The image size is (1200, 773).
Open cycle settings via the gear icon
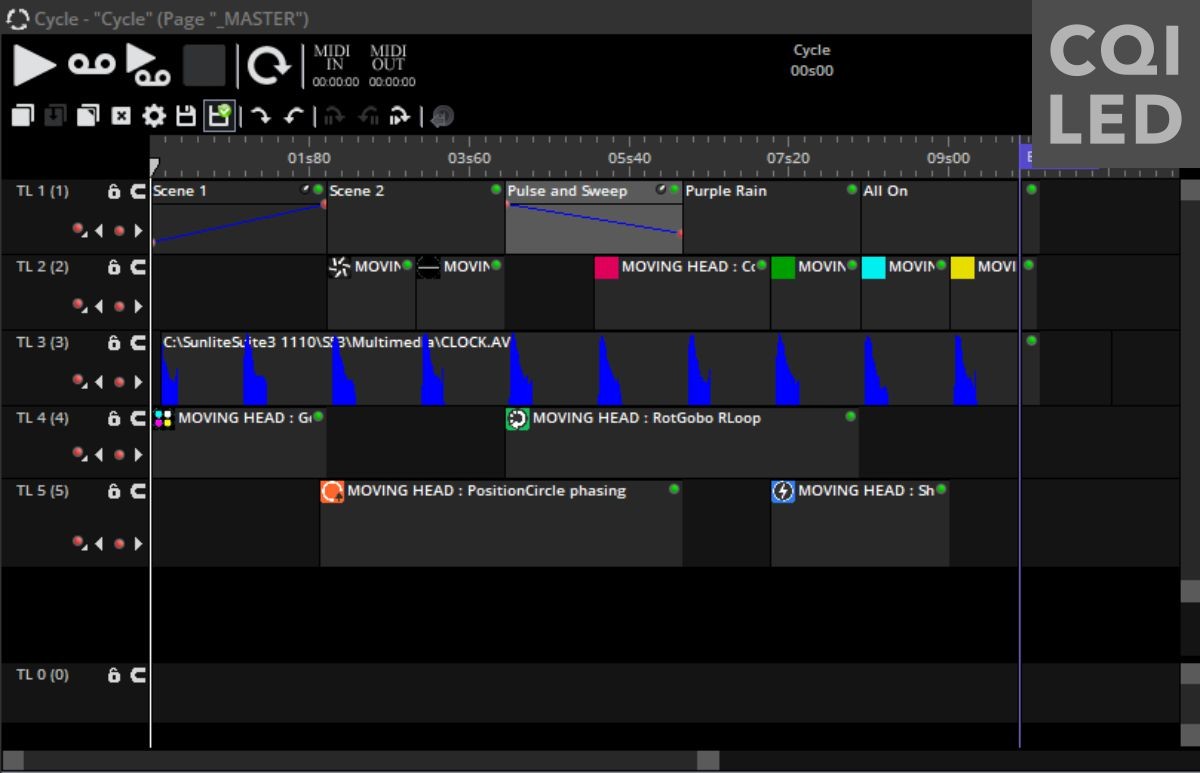click(154, 116)
